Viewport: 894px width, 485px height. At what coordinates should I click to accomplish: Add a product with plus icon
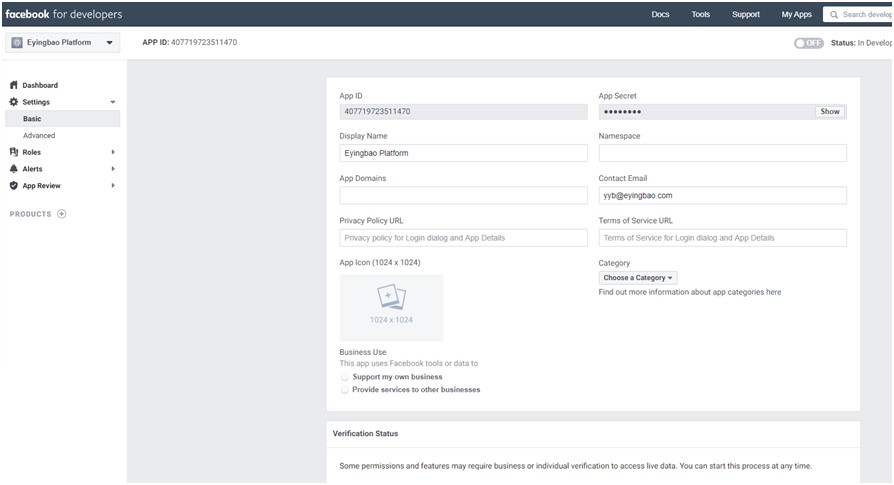coord(62,214)
